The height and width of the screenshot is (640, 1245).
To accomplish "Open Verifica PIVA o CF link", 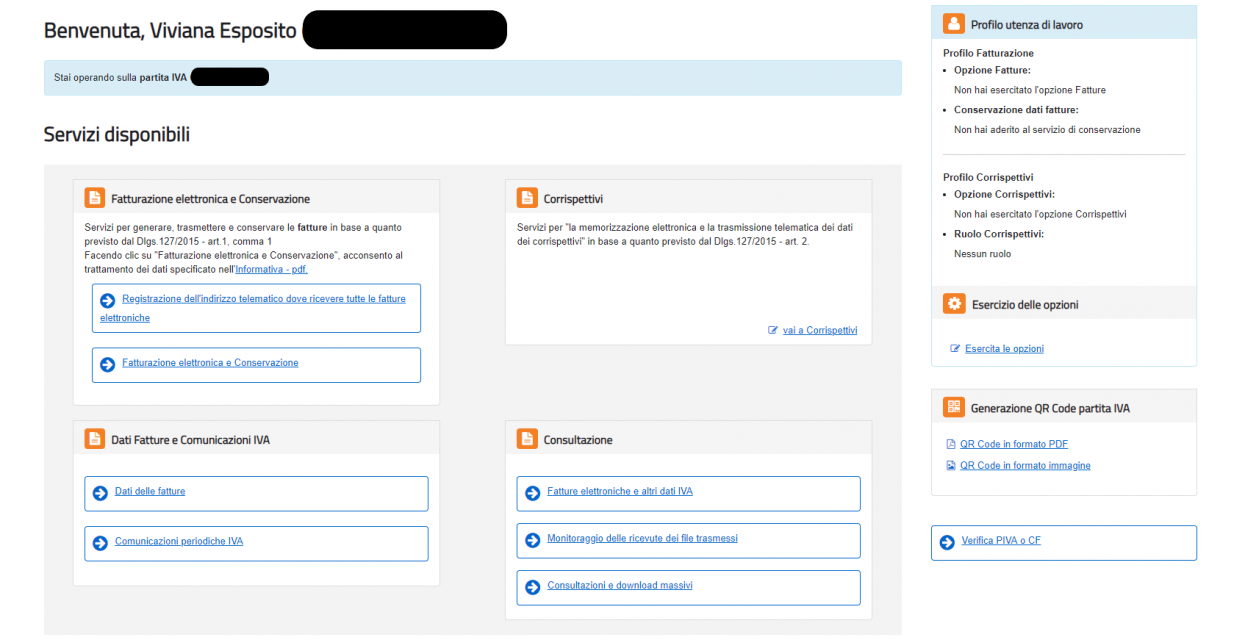I will (x=1001, y=540).
